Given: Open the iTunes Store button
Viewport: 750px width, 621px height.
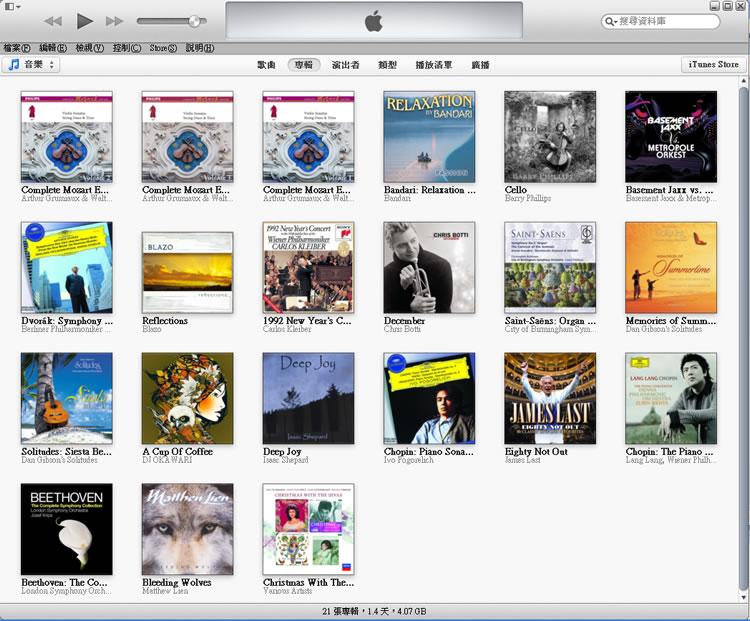Looking at the screenshot, I should (x=713, y=64).
